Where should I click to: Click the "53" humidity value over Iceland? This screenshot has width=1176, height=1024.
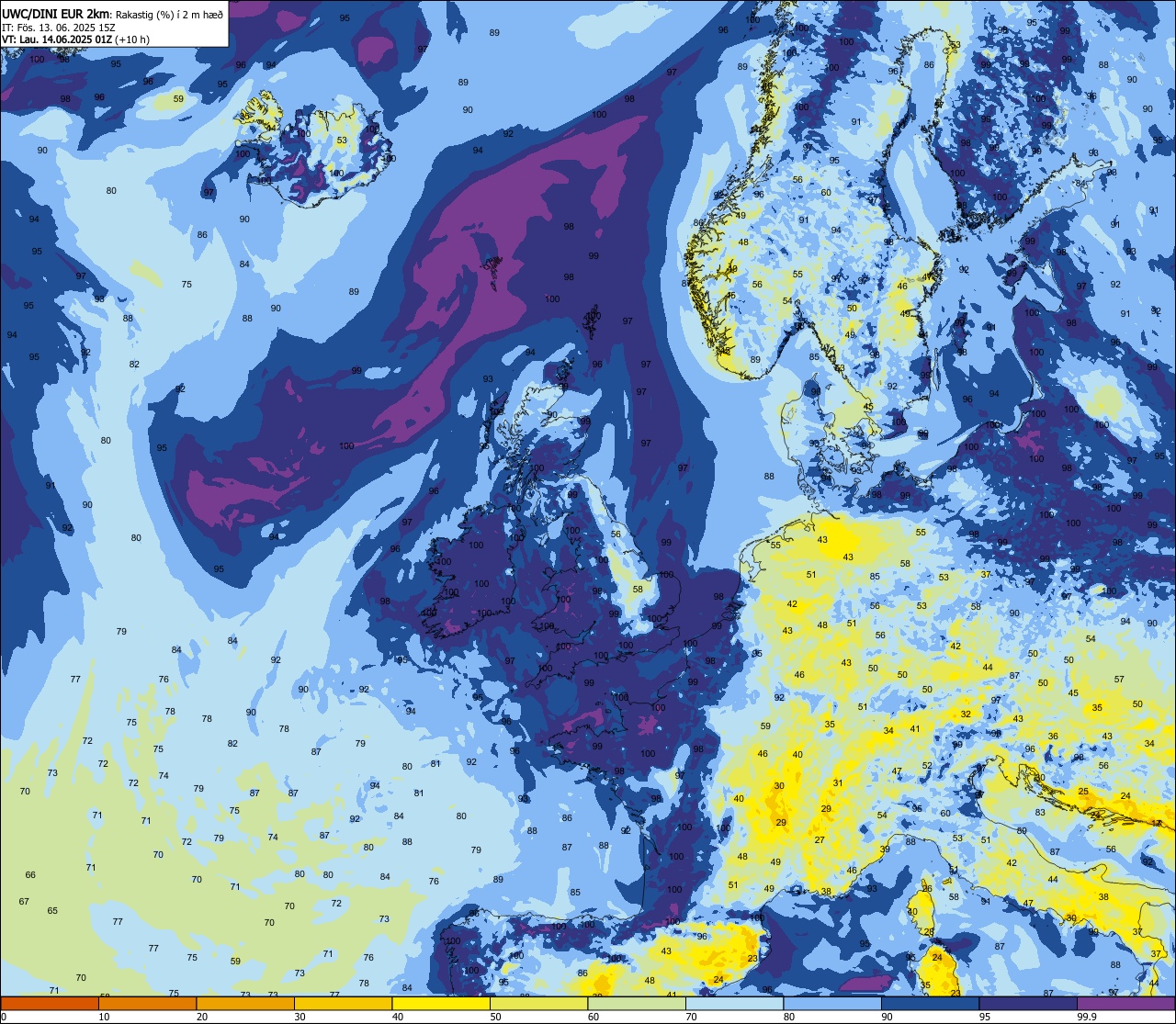coord(342,141)
